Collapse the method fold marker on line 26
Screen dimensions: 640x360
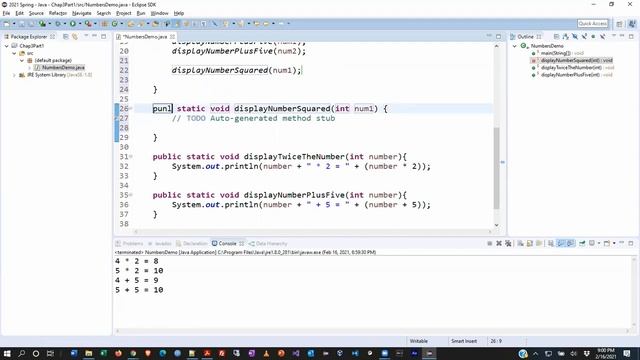(x=131, y=109)
